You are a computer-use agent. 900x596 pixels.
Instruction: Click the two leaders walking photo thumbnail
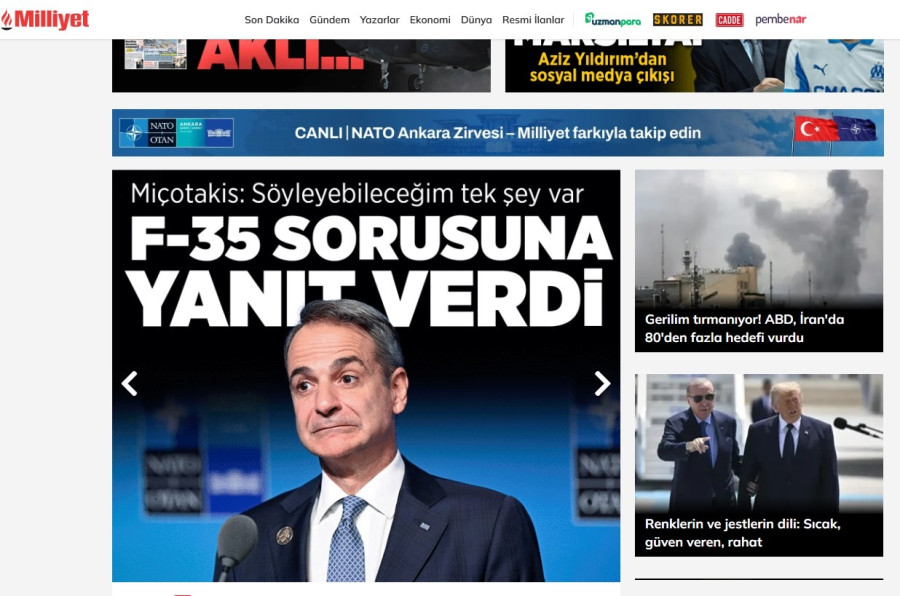759,443
